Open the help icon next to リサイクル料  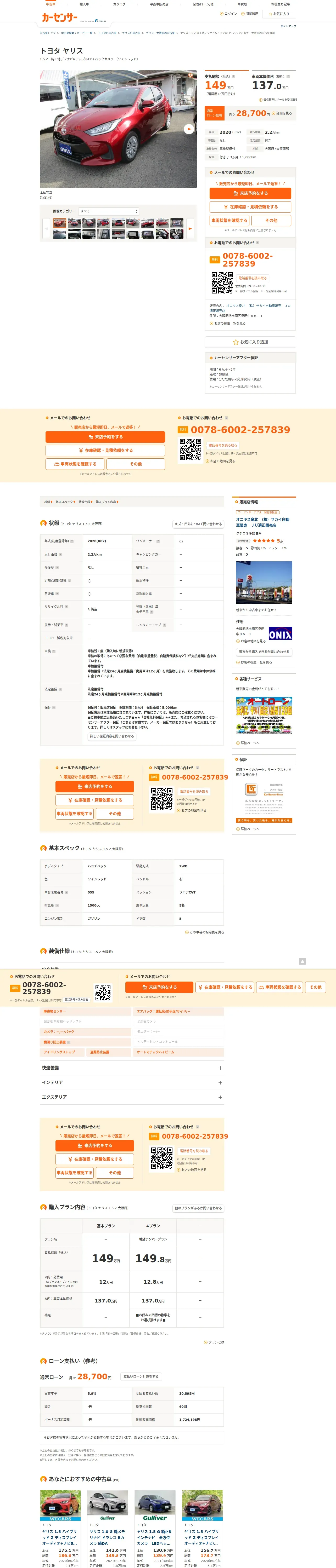point(66,607)
